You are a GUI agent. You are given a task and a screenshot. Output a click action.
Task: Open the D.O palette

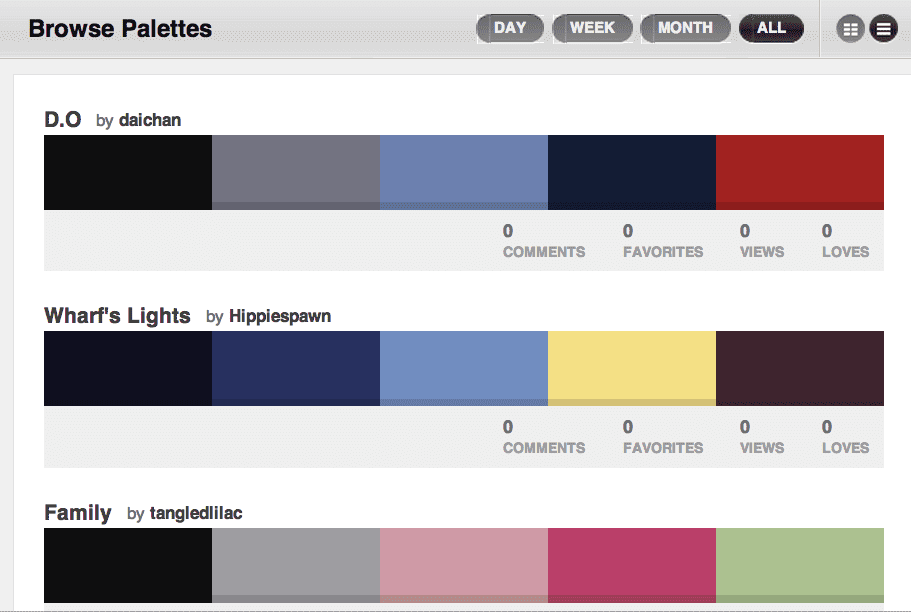[x=62, y=119]
